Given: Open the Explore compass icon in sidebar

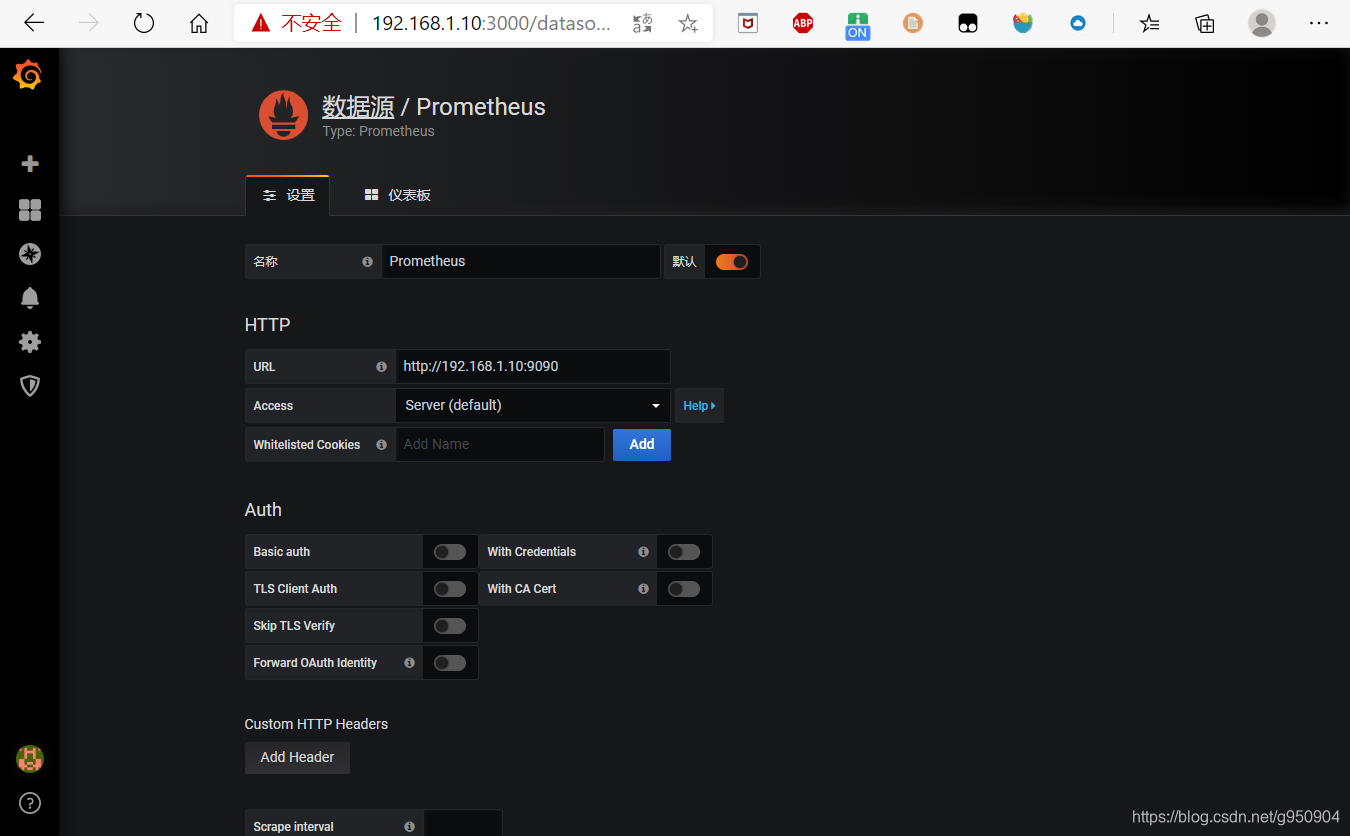Looking at the screenshot, I should (x=30, y=254).
